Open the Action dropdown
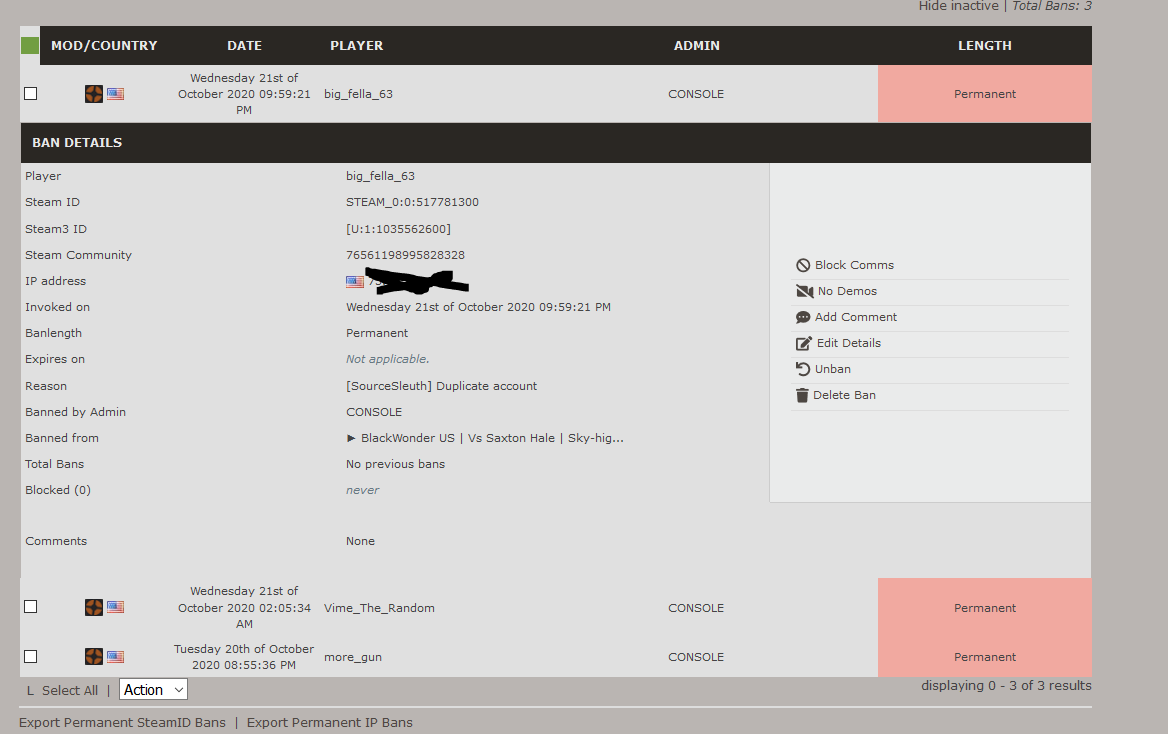 coord(153,690)
